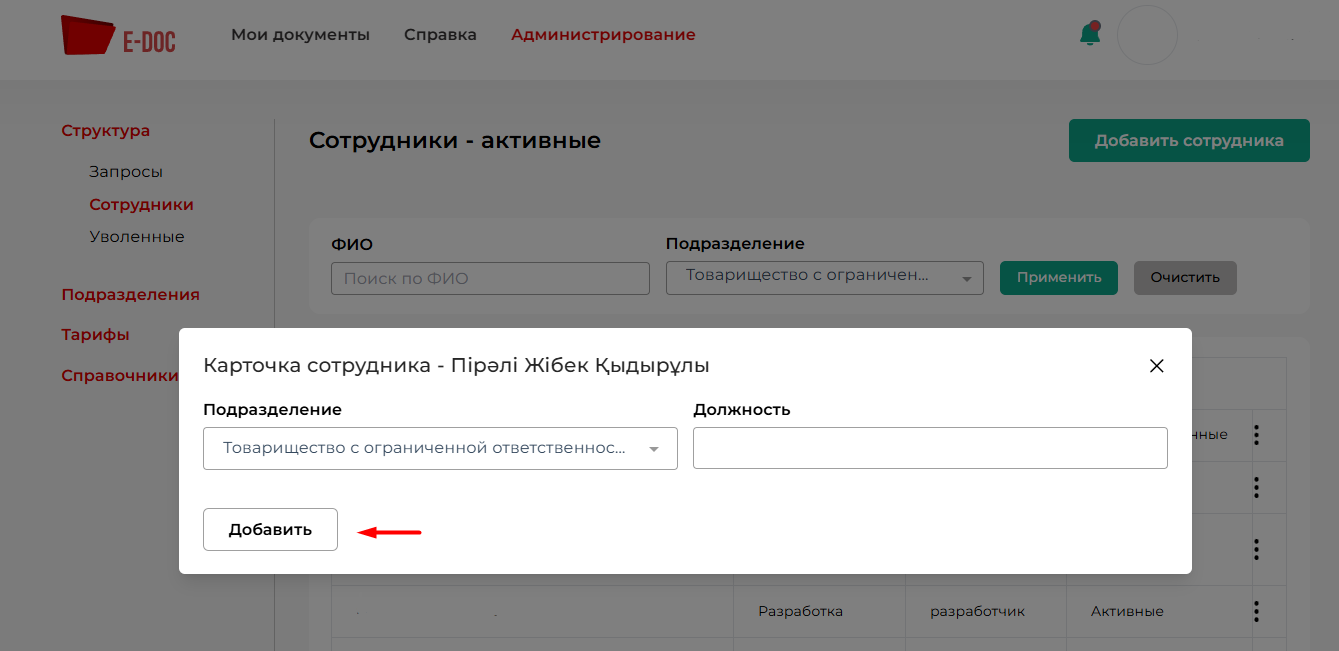
Task: Click the user avatar circle
Action: coord(1147,35)
